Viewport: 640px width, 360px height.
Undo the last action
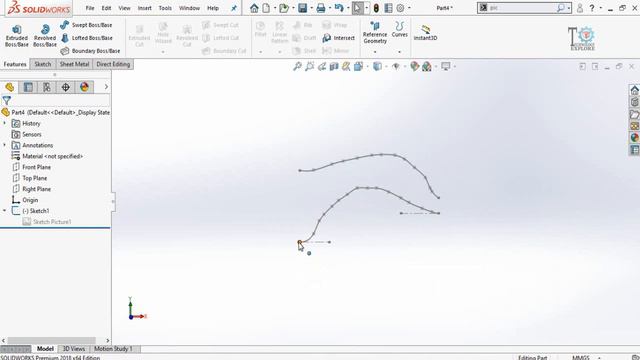tap(339, 8)
